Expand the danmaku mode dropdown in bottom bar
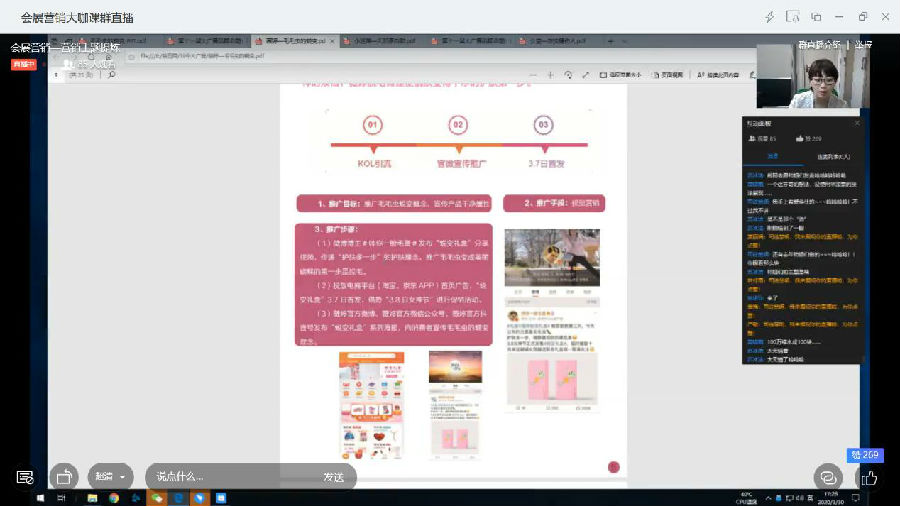This screenshot has width=900, height=506. (x=112, y=477)
